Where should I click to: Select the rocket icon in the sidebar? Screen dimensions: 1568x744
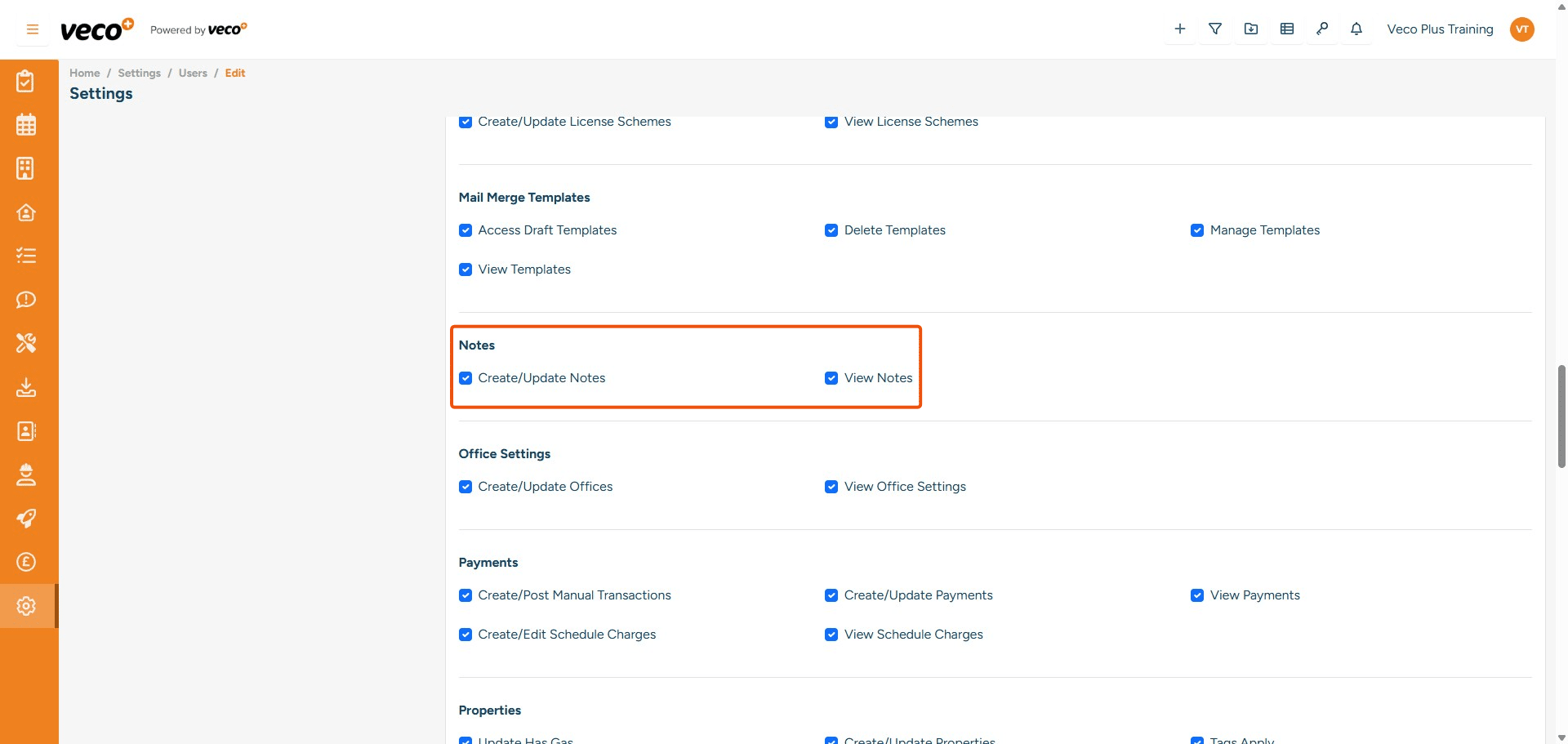pyautogui.click(x=26, y=519)
